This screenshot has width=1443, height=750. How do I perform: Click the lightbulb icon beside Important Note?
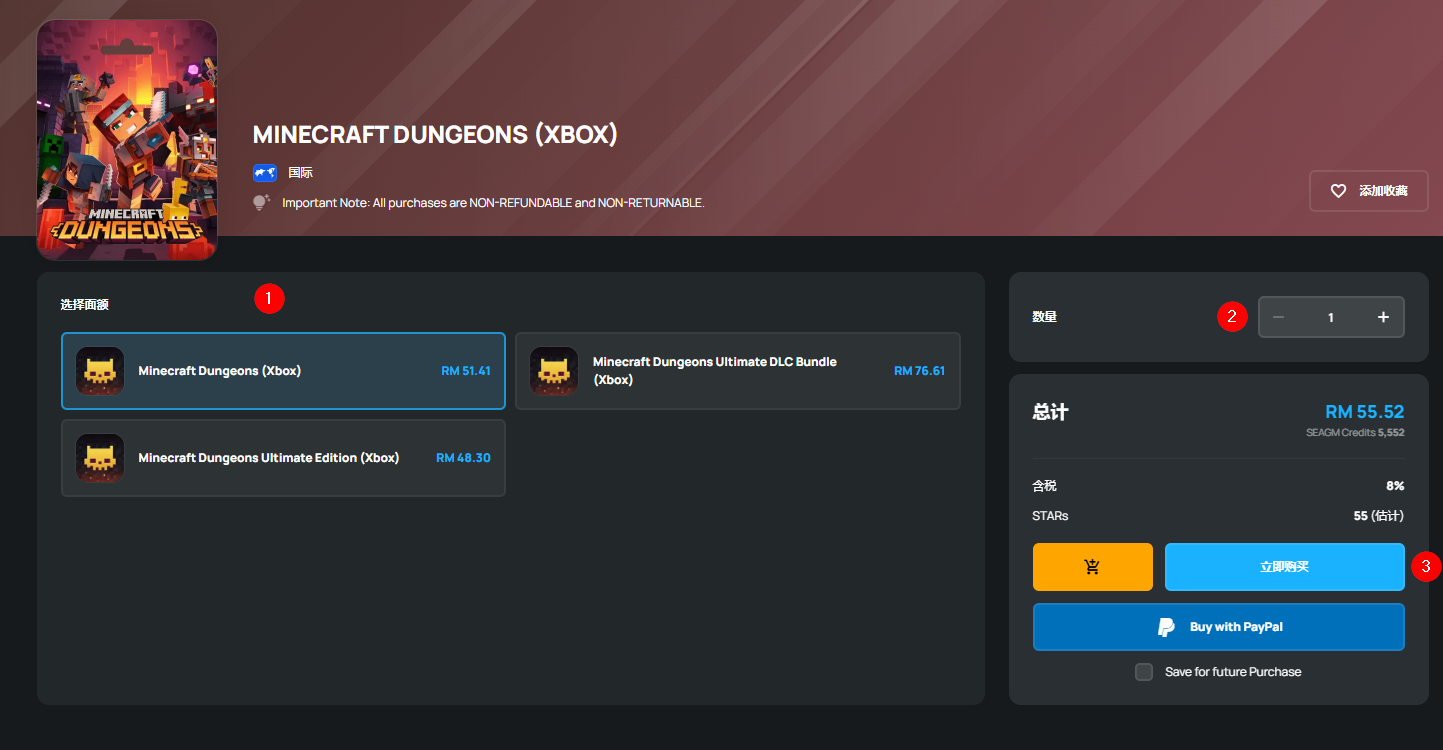(x=262, y=203)
